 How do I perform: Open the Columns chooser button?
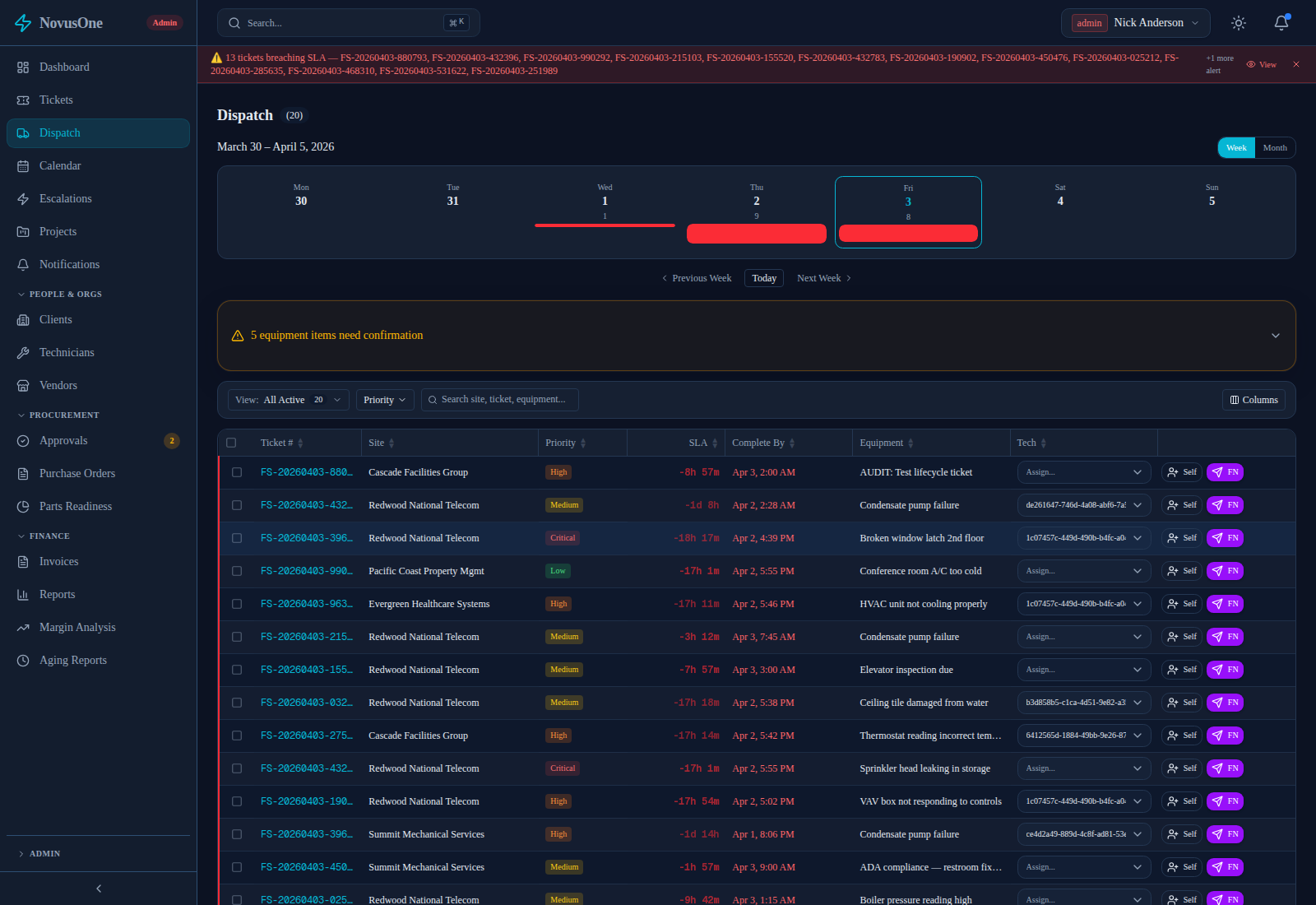[x=1253, y=400]
